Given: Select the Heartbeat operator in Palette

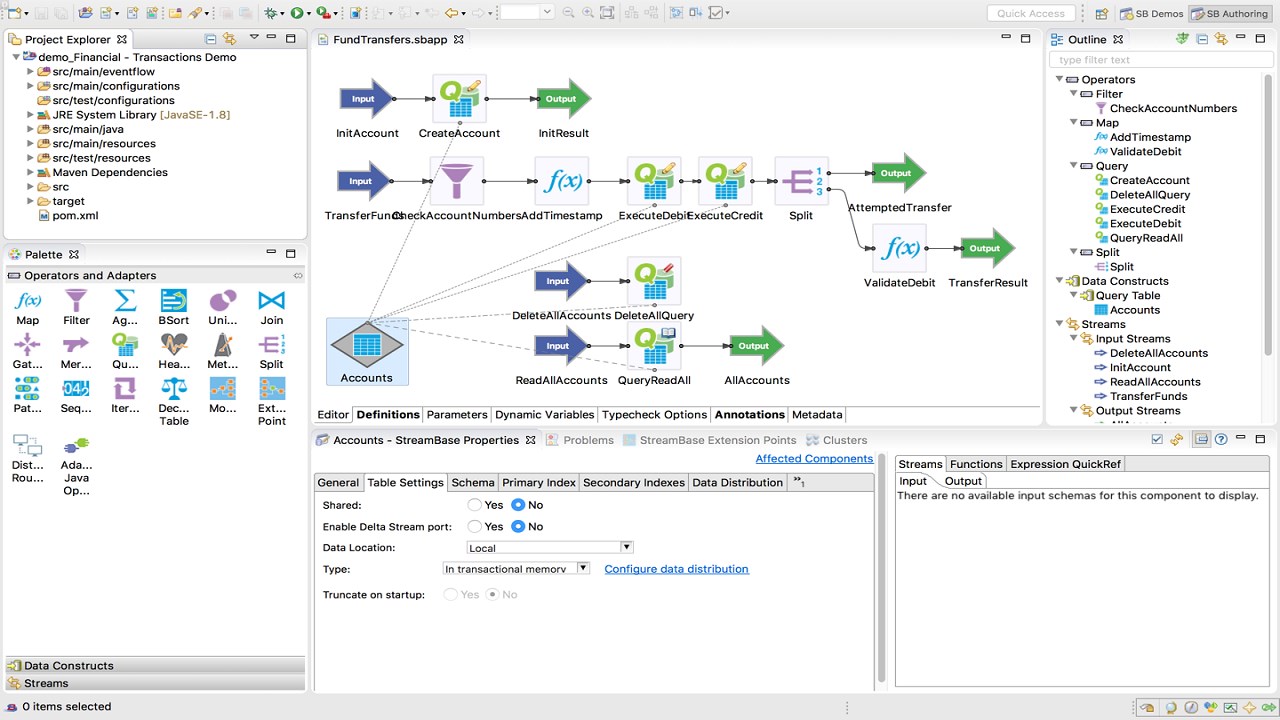Looking at the screenshot, I should point(174,352).
